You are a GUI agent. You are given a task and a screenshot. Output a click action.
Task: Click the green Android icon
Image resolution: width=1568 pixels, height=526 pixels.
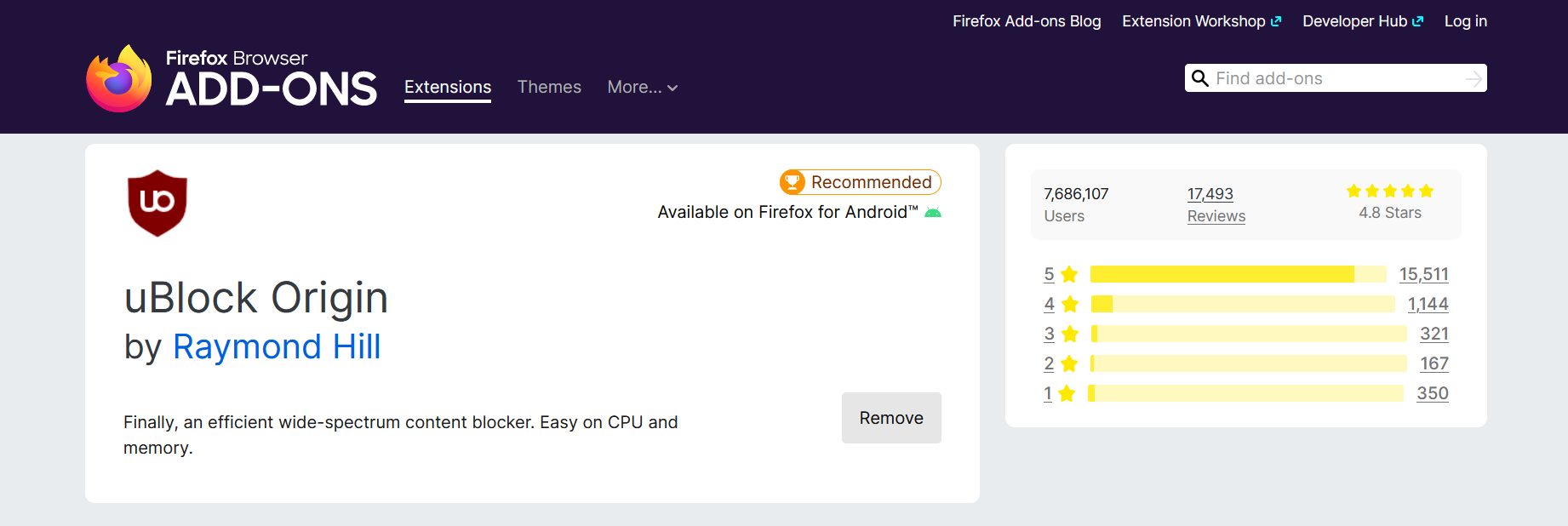coord(933,213)
